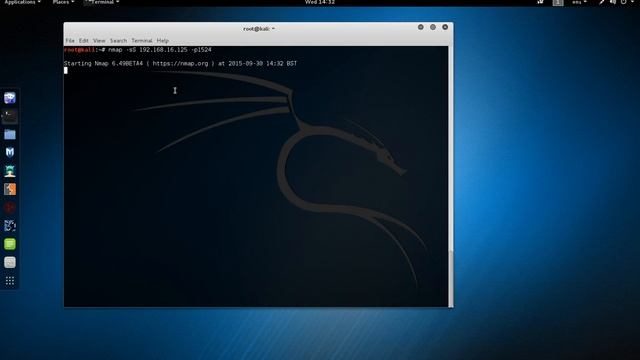The image size is (640, 360).
Task: Open the Places menu in top bar
Action: tap(63, 2)
